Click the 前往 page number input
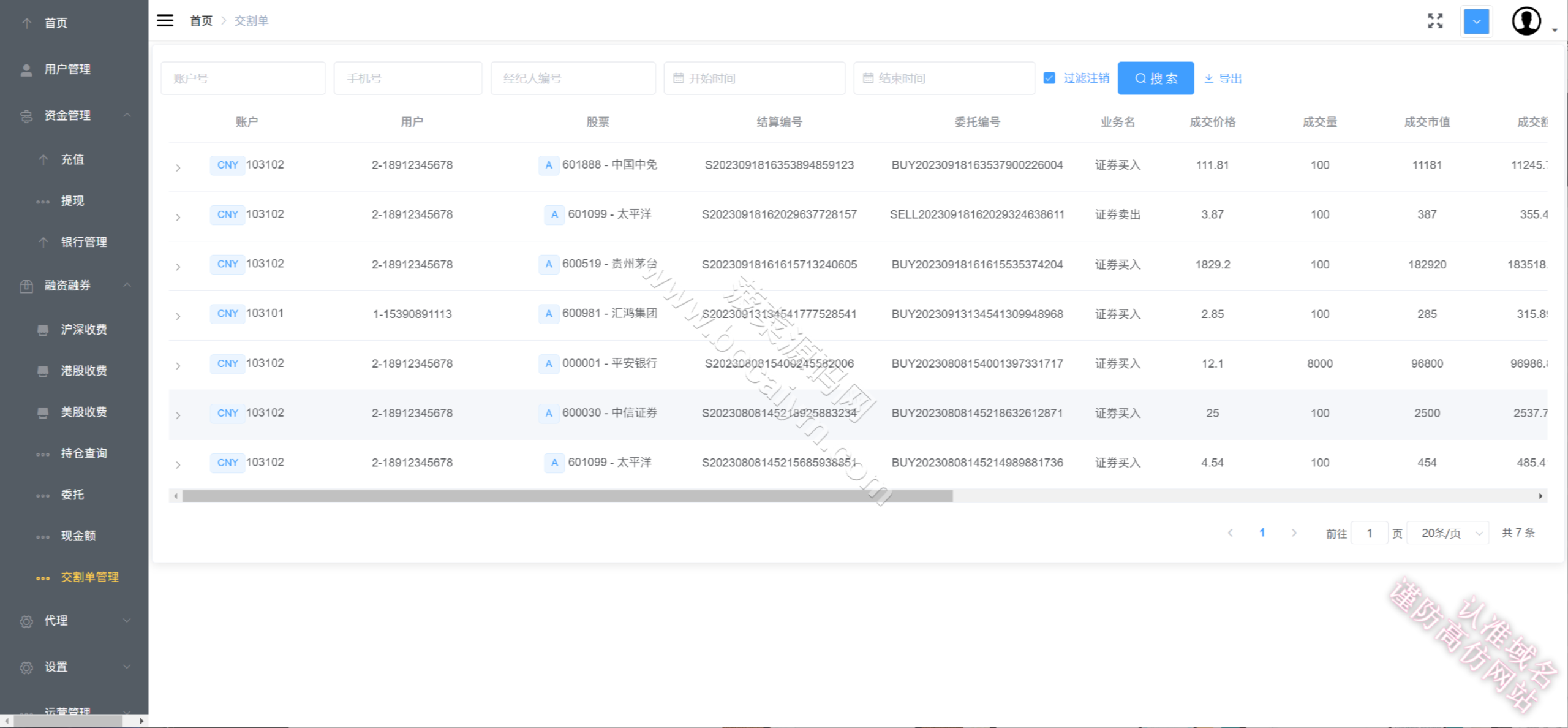 point(1369,533)
